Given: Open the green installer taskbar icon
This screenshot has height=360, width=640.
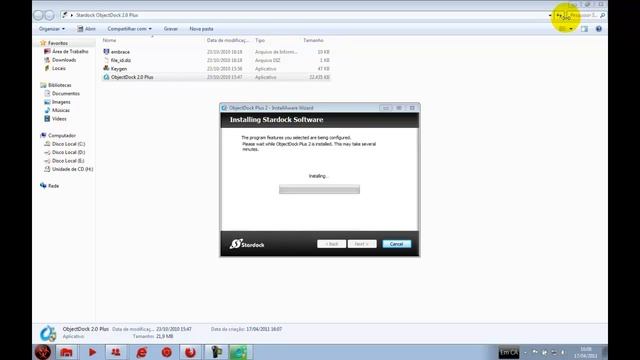Looking at the screenshot, I should (239, 352).
